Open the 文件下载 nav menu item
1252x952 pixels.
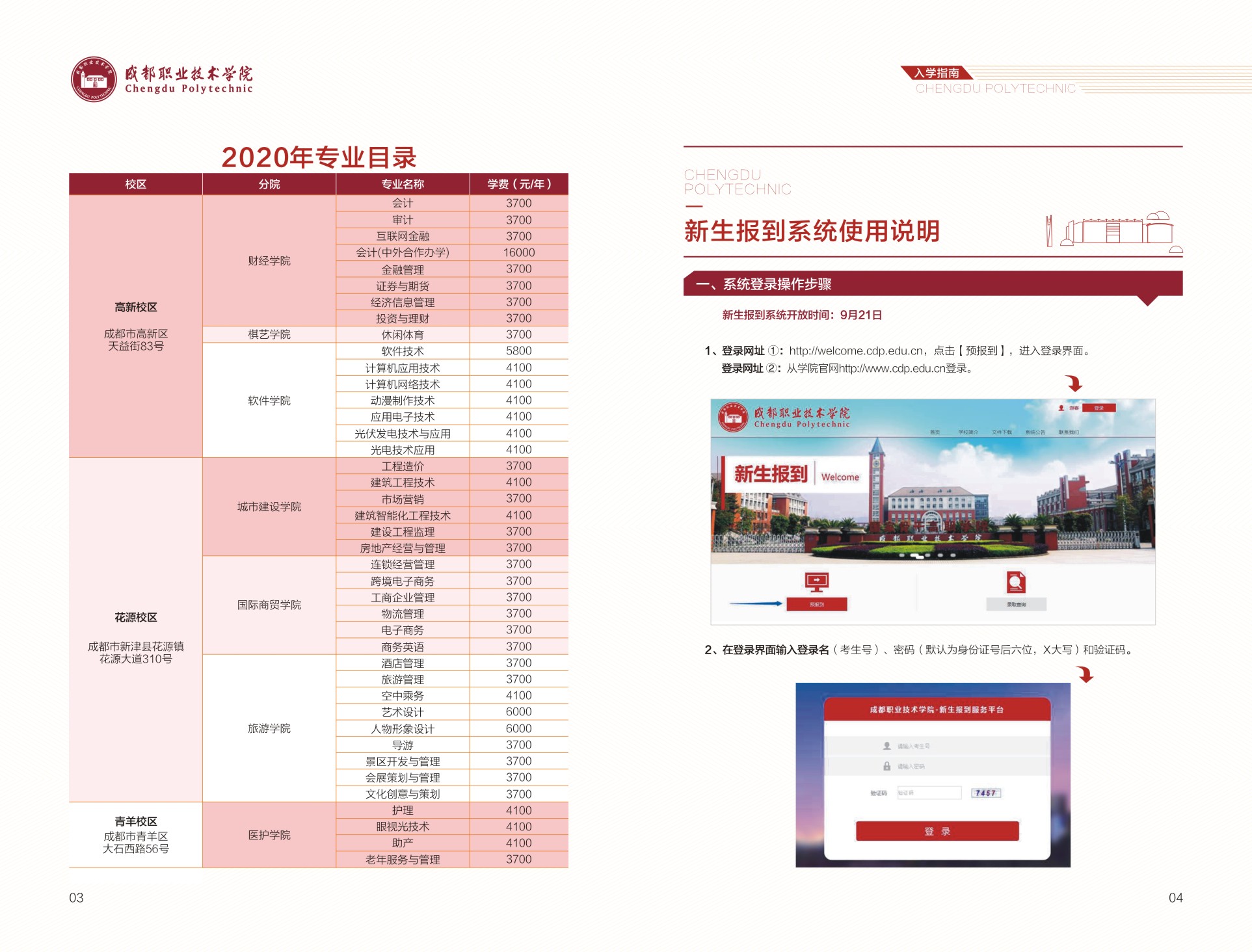pos(1002,432)
